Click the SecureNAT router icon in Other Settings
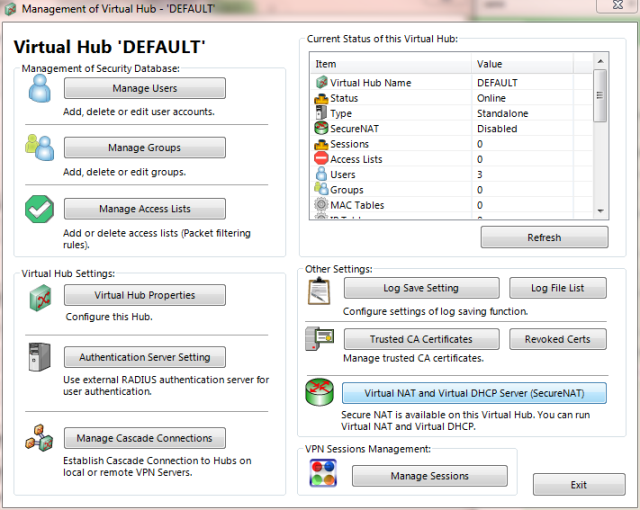The image size is (640, 510). [320, 392]
